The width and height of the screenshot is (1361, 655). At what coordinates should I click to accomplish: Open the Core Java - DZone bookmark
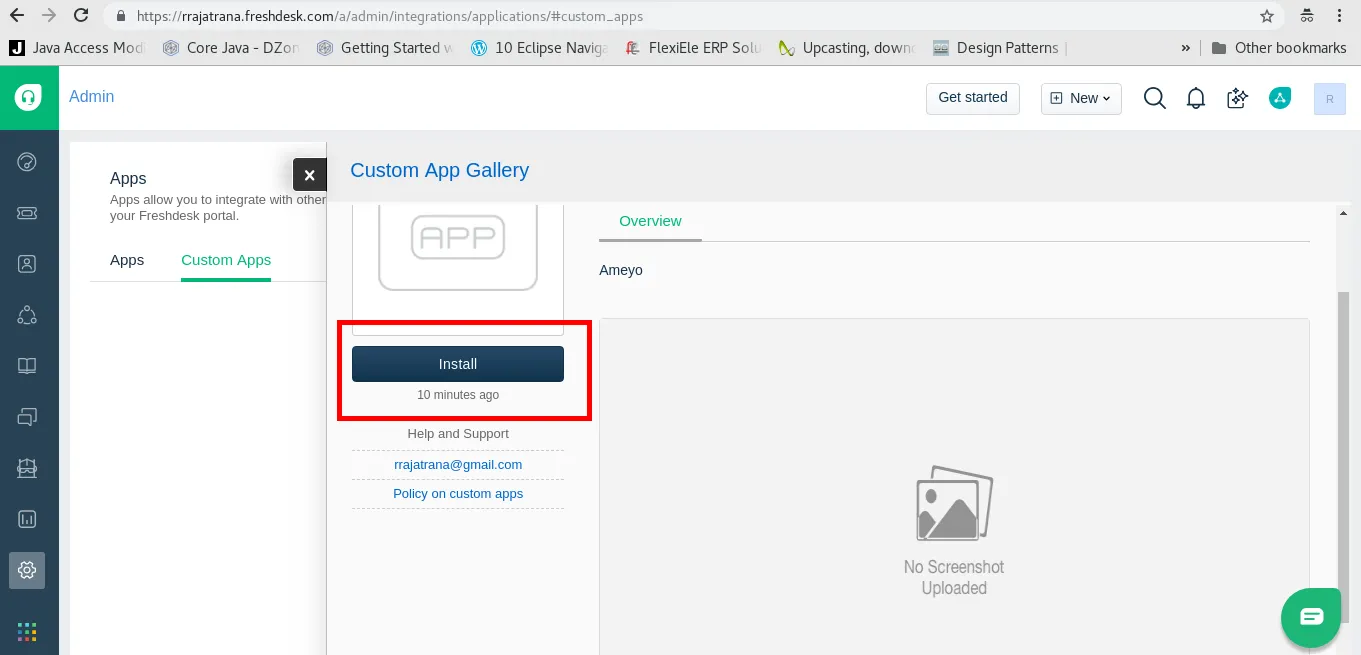231,48
